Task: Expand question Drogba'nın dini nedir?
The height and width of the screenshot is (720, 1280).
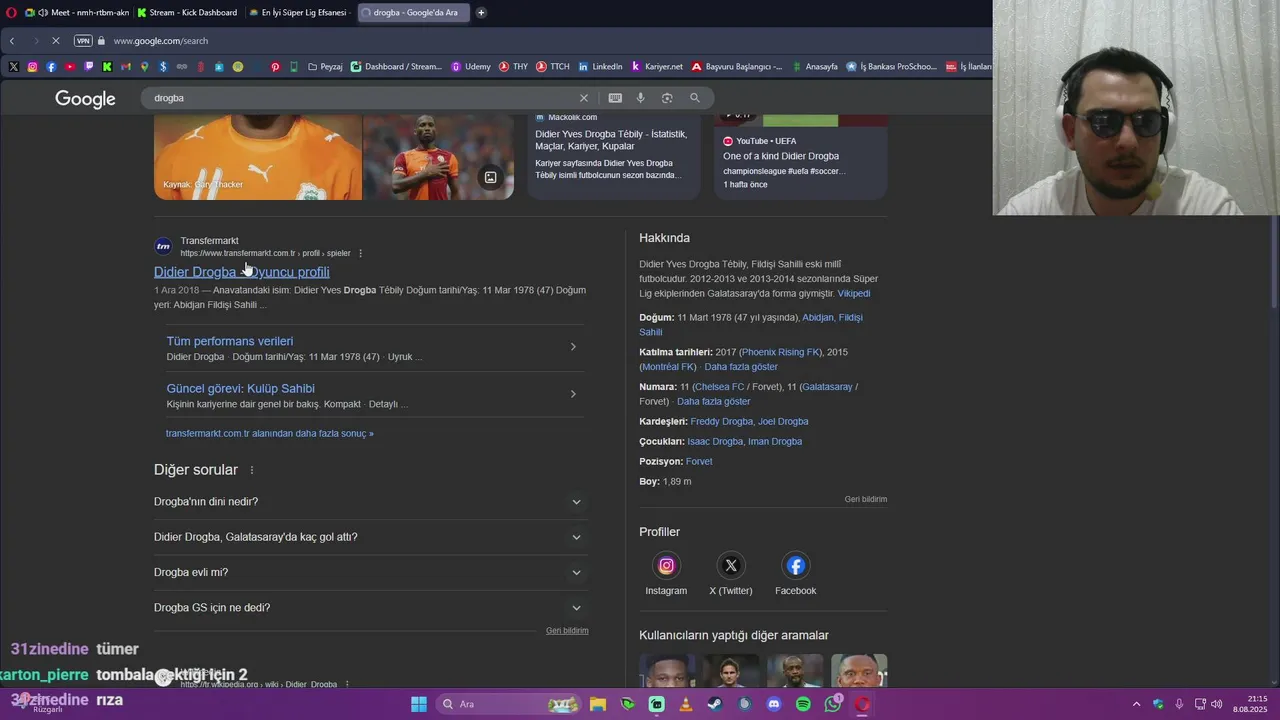Action: click(x=370, y=502)
